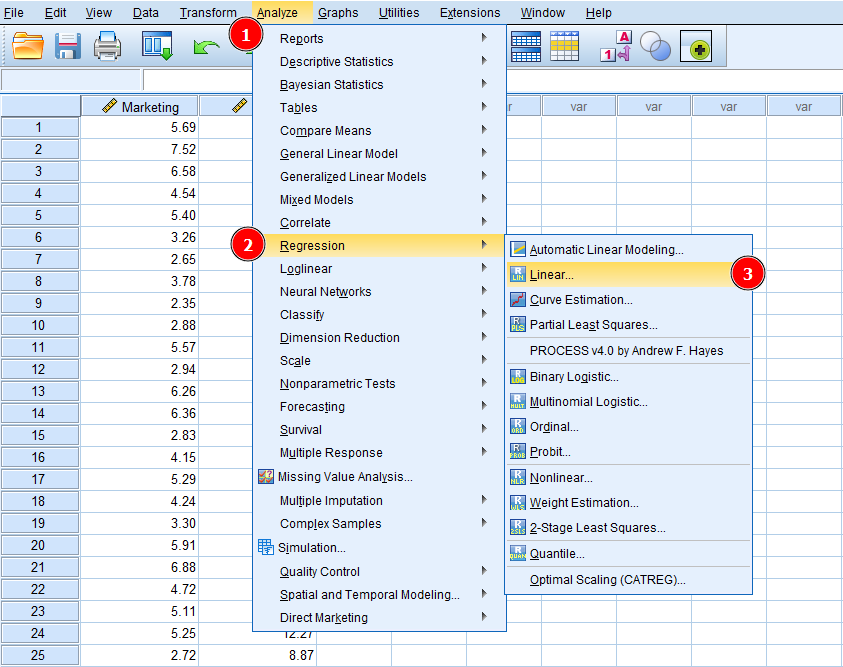Click the custom dialogs green plus icon
Image resolution: width=843 pixels, height=667 pixels.
tap(697, 46)
